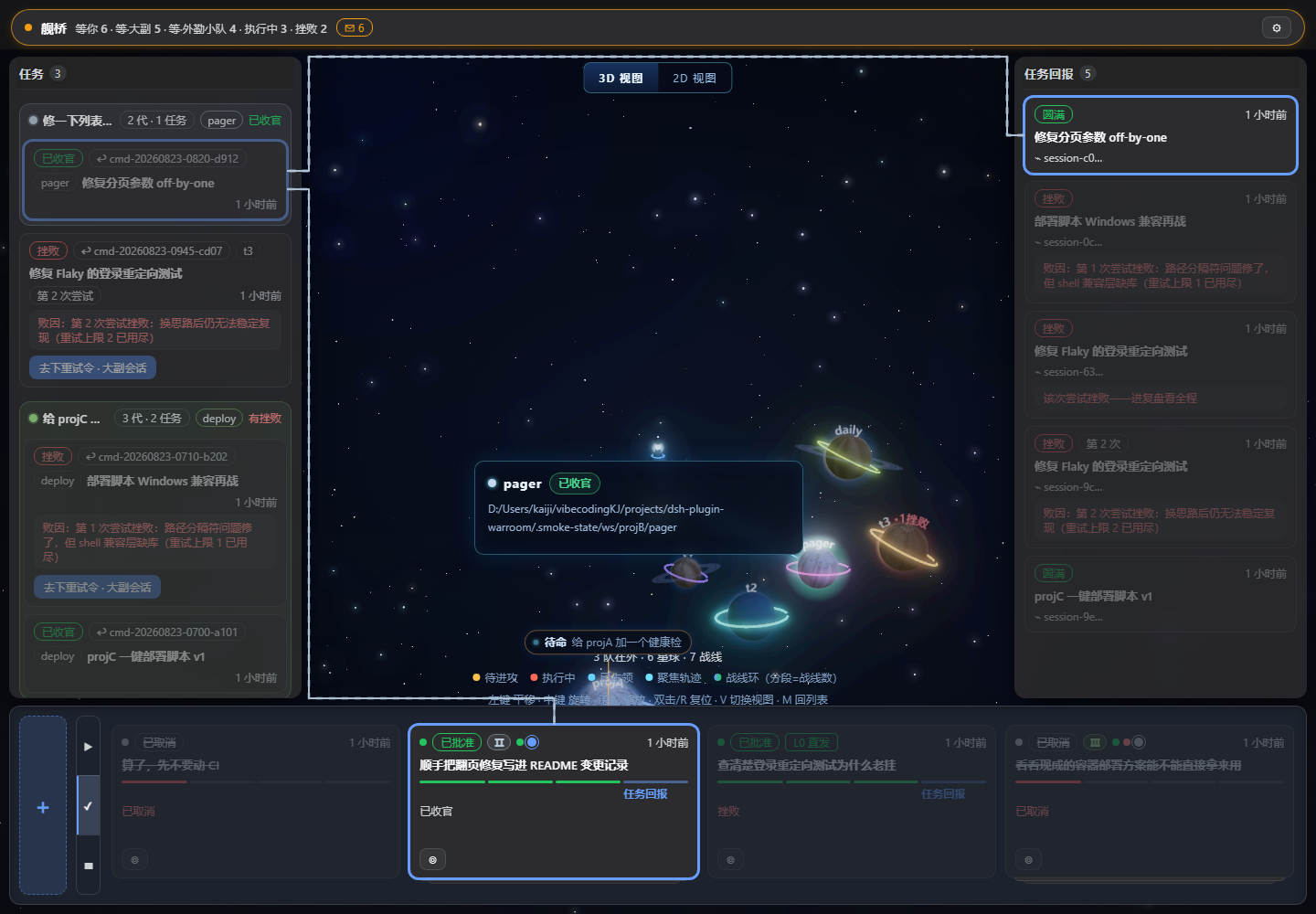
Task: Click the daily planet in the 3D view
Action: click(848, 454)
